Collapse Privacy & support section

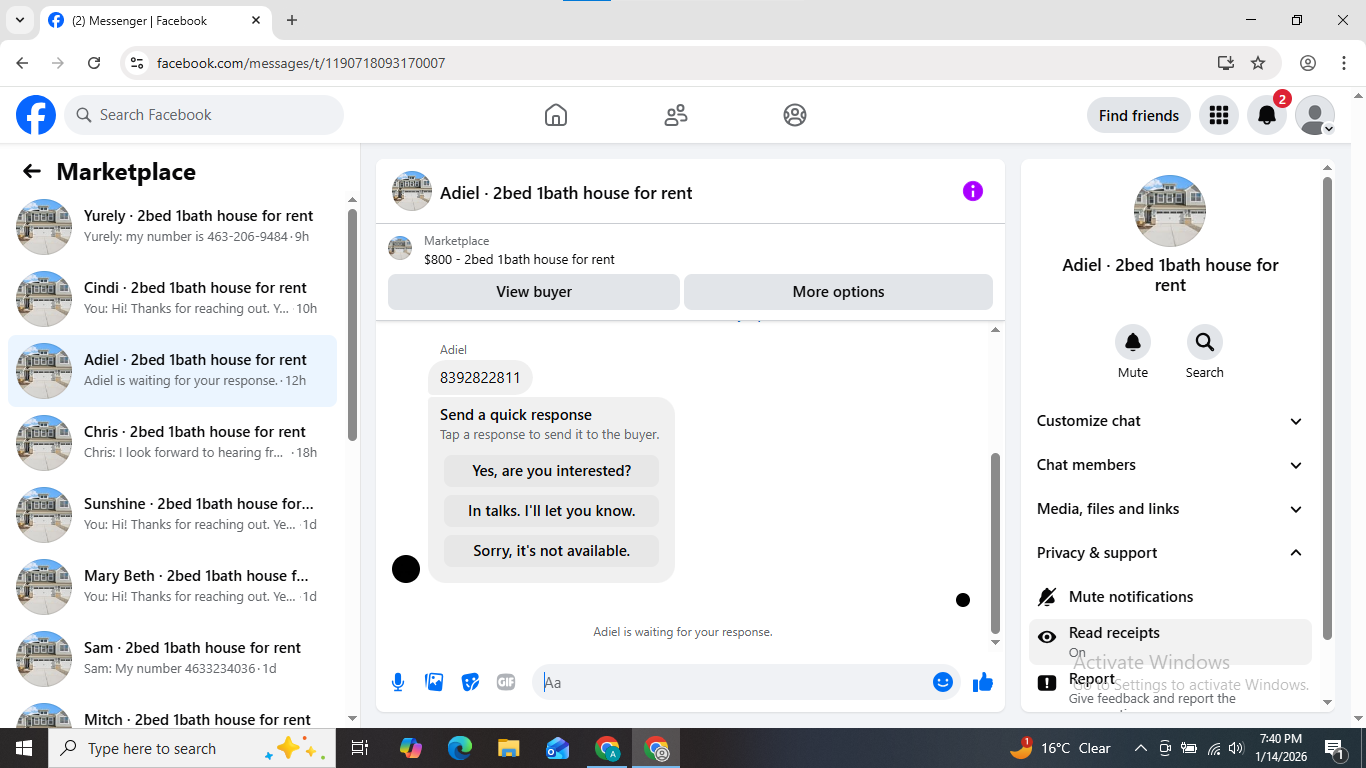(1170, 553)
